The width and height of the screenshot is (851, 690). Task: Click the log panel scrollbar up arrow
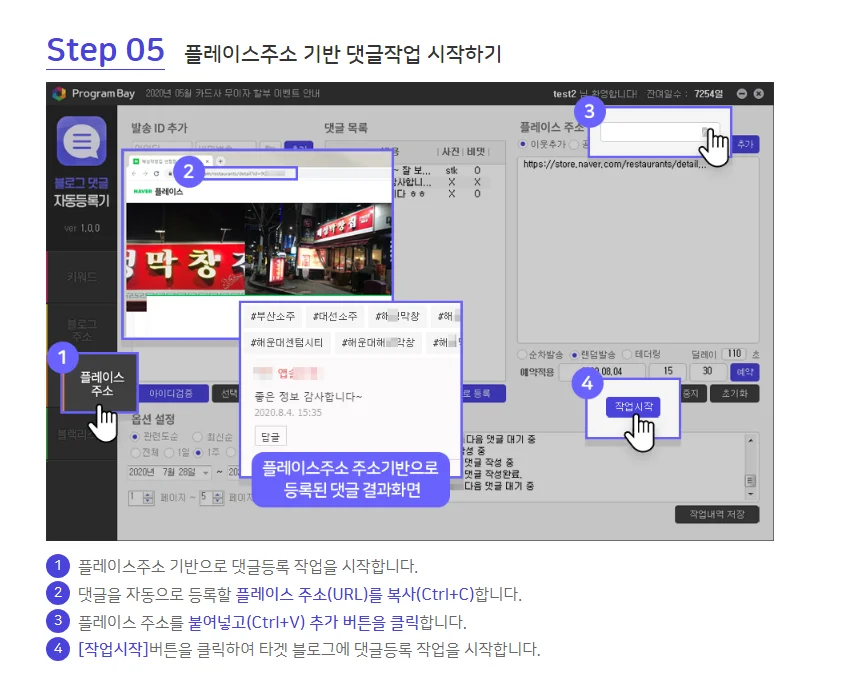[751, 440]
